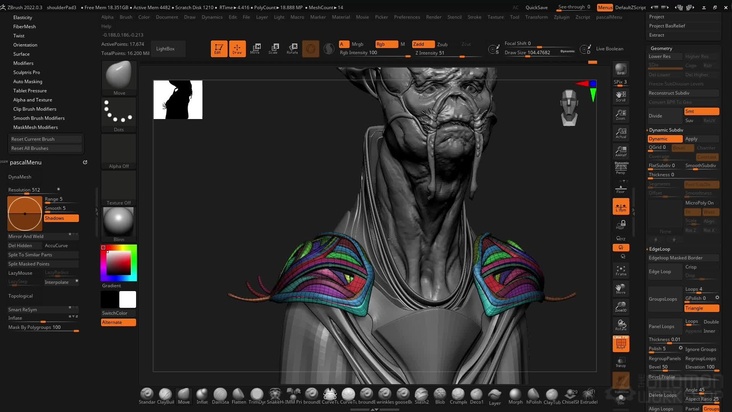Image resolution: width=732 pixels, height=412 pixels.
Task: Click the BPR render icon
Action: (620, 70)
